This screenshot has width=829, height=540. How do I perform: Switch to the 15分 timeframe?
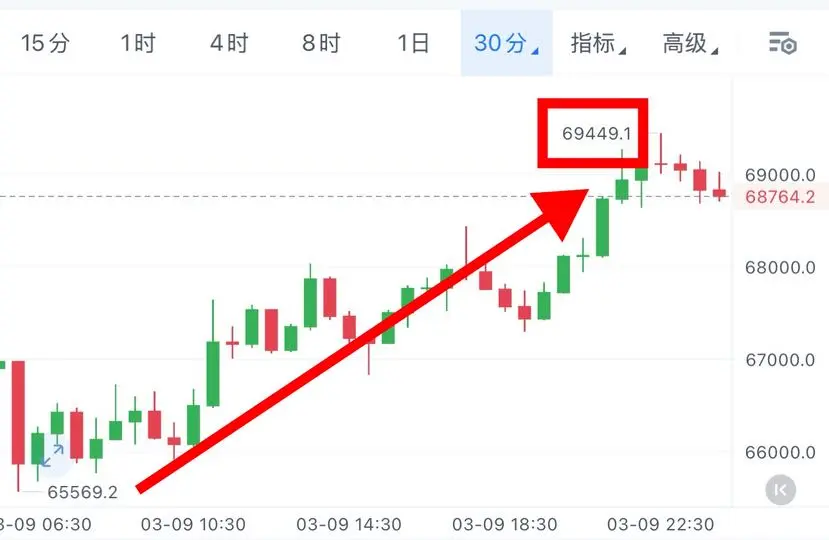(45, 43)
